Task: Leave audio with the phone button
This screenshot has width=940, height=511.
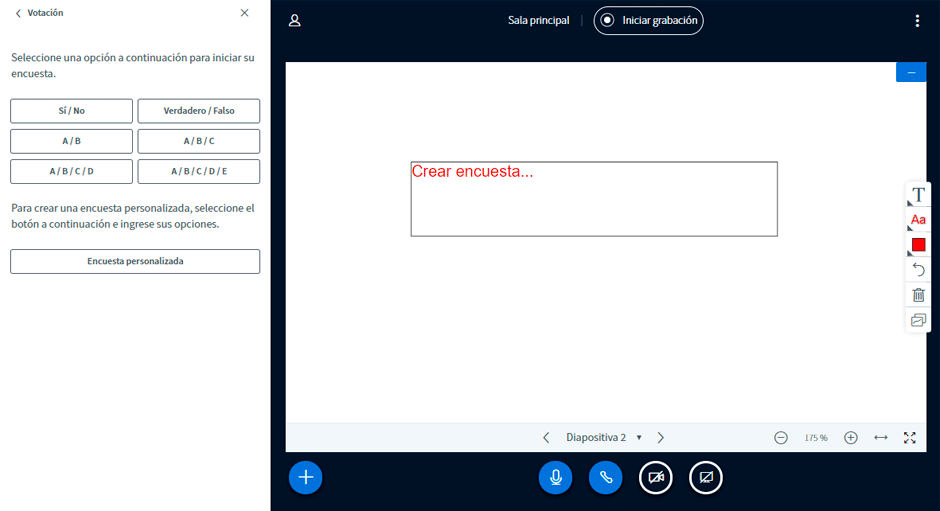Action: tap(605, 478)
